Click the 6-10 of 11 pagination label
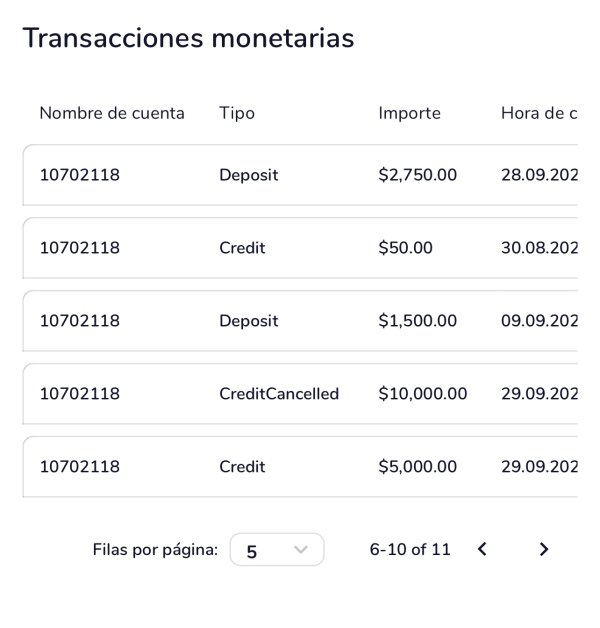Image resolution: width=600 pixels, height=628 pixels. point(410,549)
